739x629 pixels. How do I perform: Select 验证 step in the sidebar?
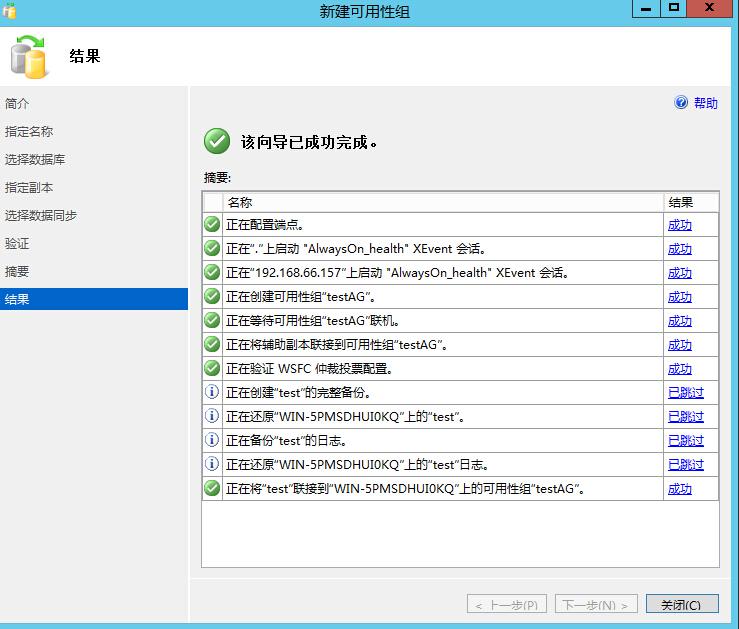click(x=17, y=244)
